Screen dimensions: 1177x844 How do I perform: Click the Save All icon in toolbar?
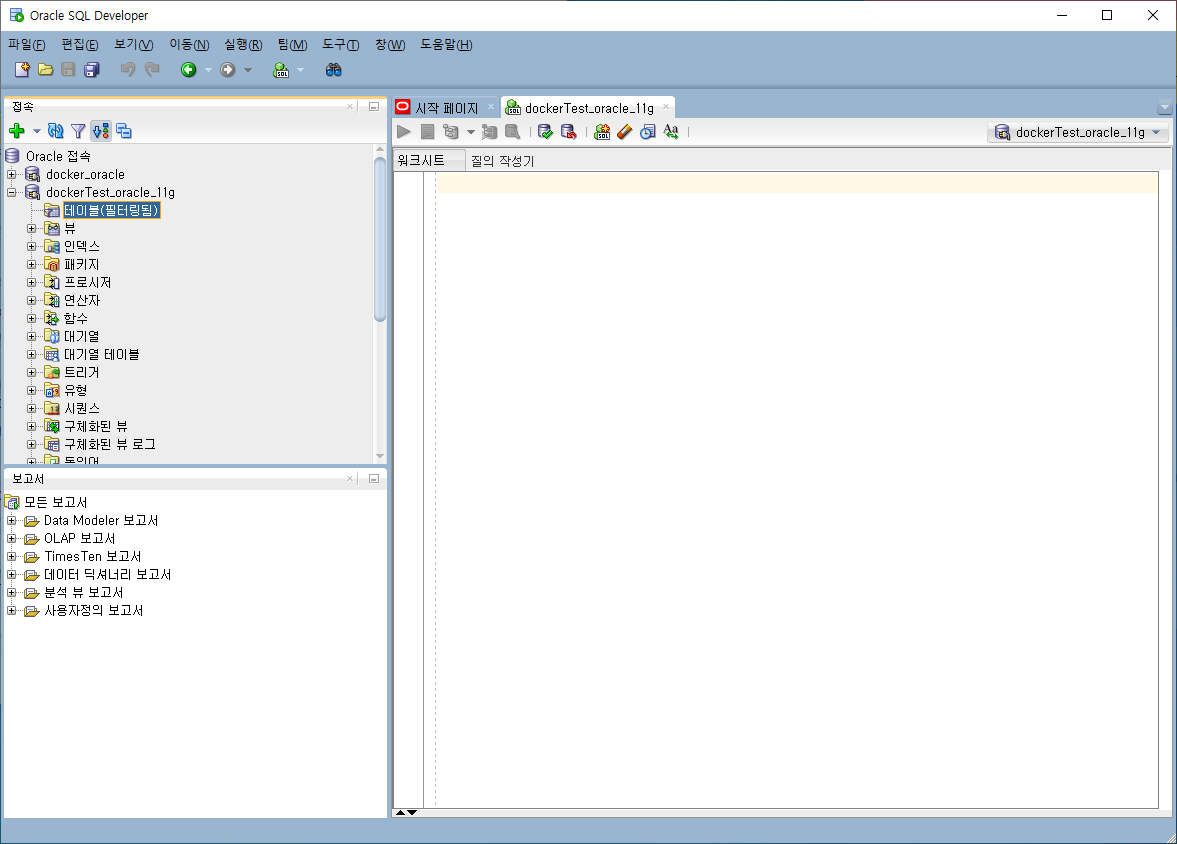point(92,70)
